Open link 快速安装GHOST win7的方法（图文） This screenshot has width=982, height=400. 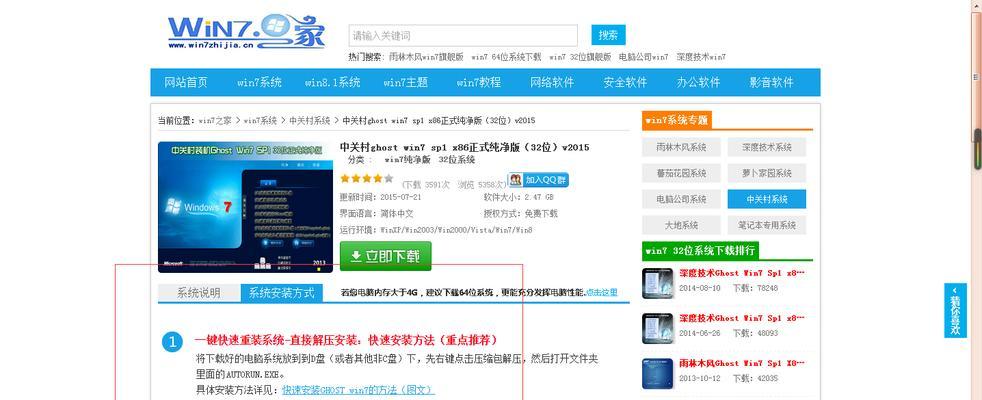coord(358,390)
